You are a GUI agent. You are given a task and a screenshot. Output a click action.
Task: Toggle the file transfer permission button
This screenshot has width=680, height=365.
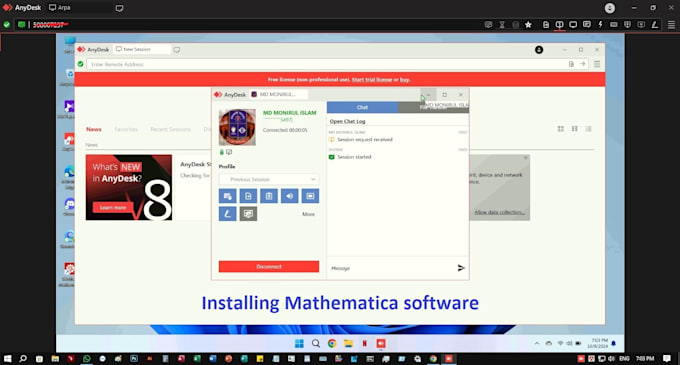click(x=248, y=196)
